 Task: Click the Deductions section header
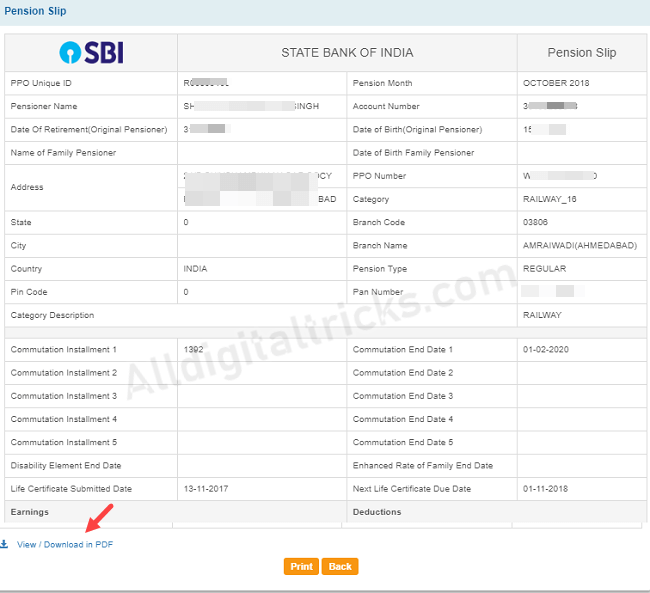[x=377, y=512]
